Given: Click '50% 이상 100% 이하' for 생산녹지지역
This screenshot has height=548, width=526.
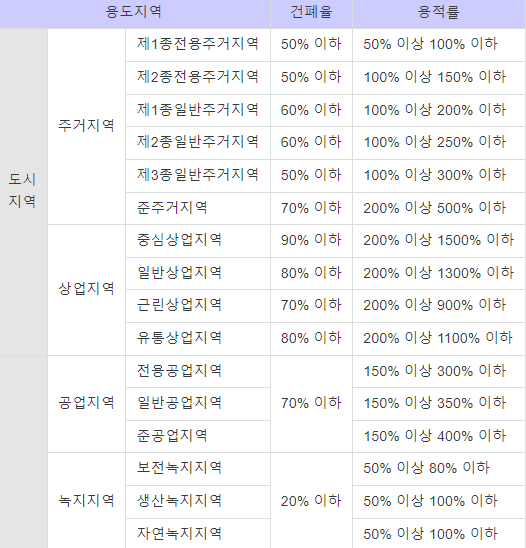Looking at the screenshot, I should coord(439,502).
